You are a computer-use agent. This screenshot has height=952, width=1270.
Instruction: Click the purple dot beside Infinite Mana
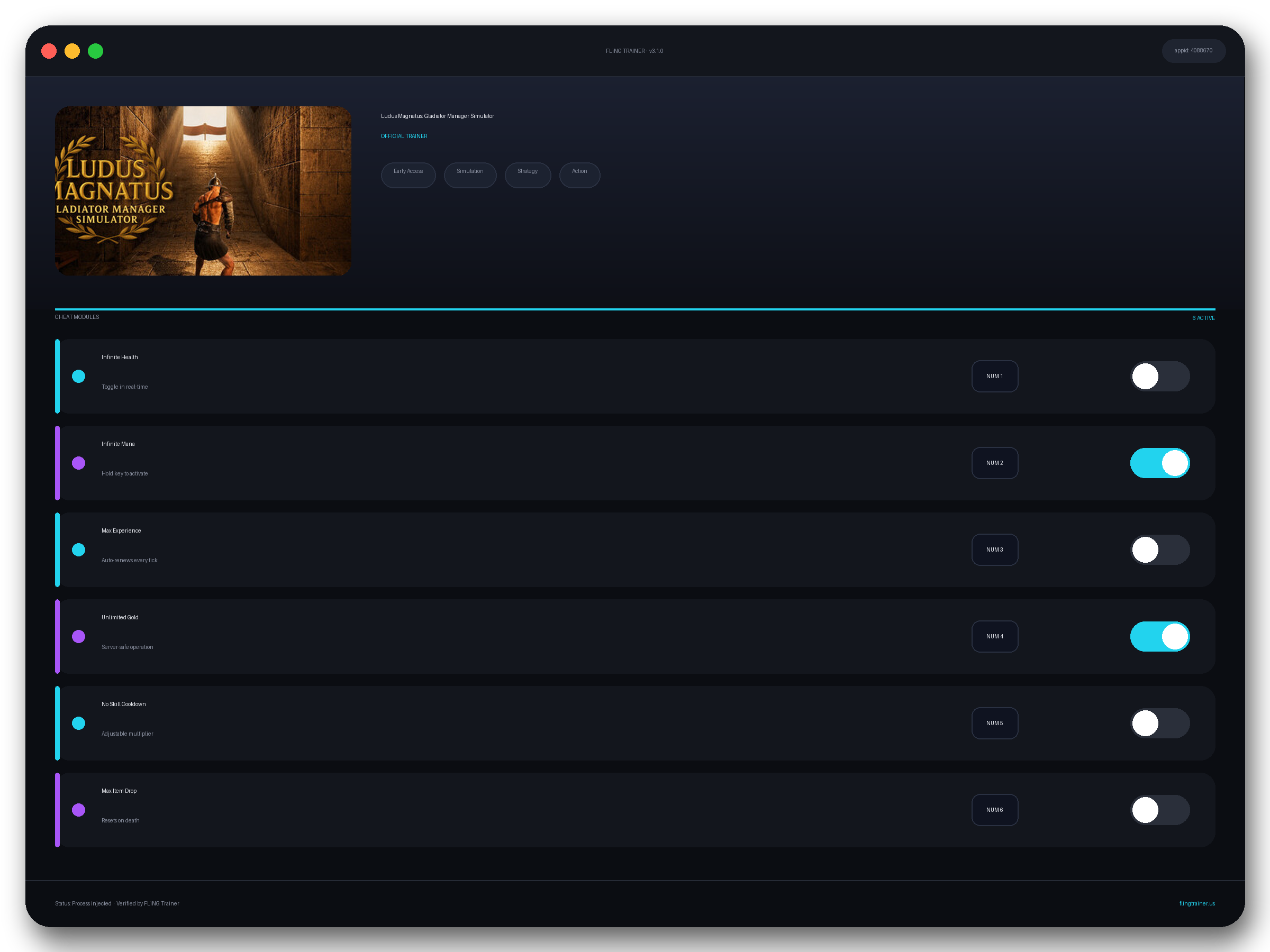point(79,463)
